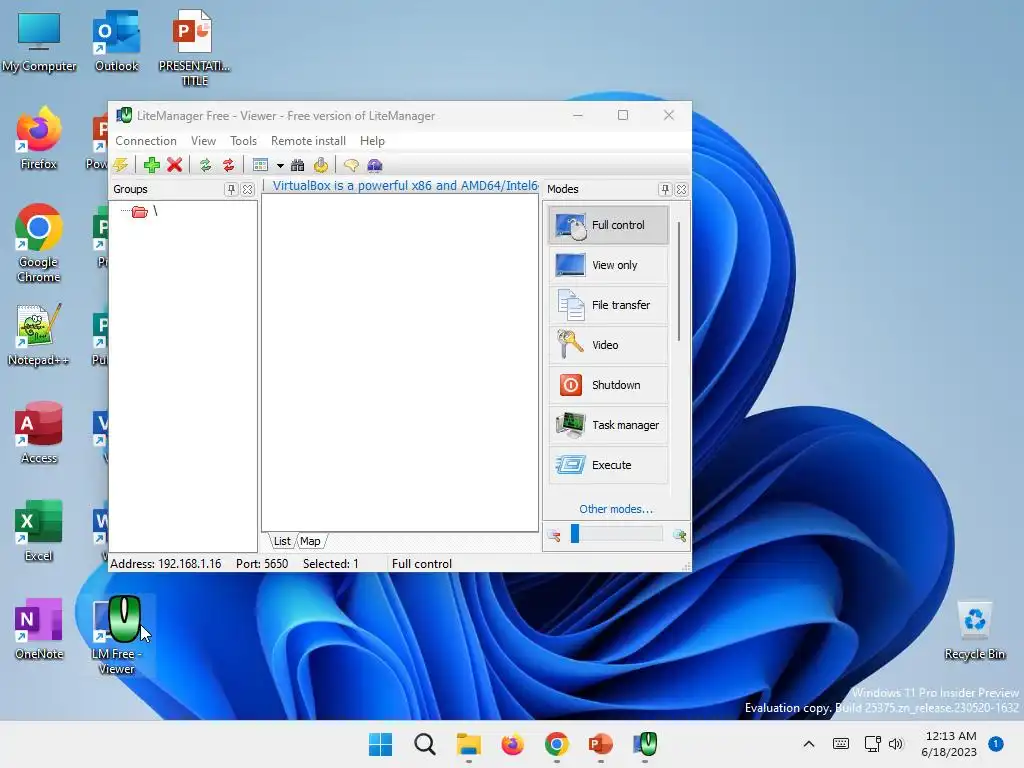Click the purple help icon in toolbar
This screenshot has width=1024, height=768.
point(375,165)
